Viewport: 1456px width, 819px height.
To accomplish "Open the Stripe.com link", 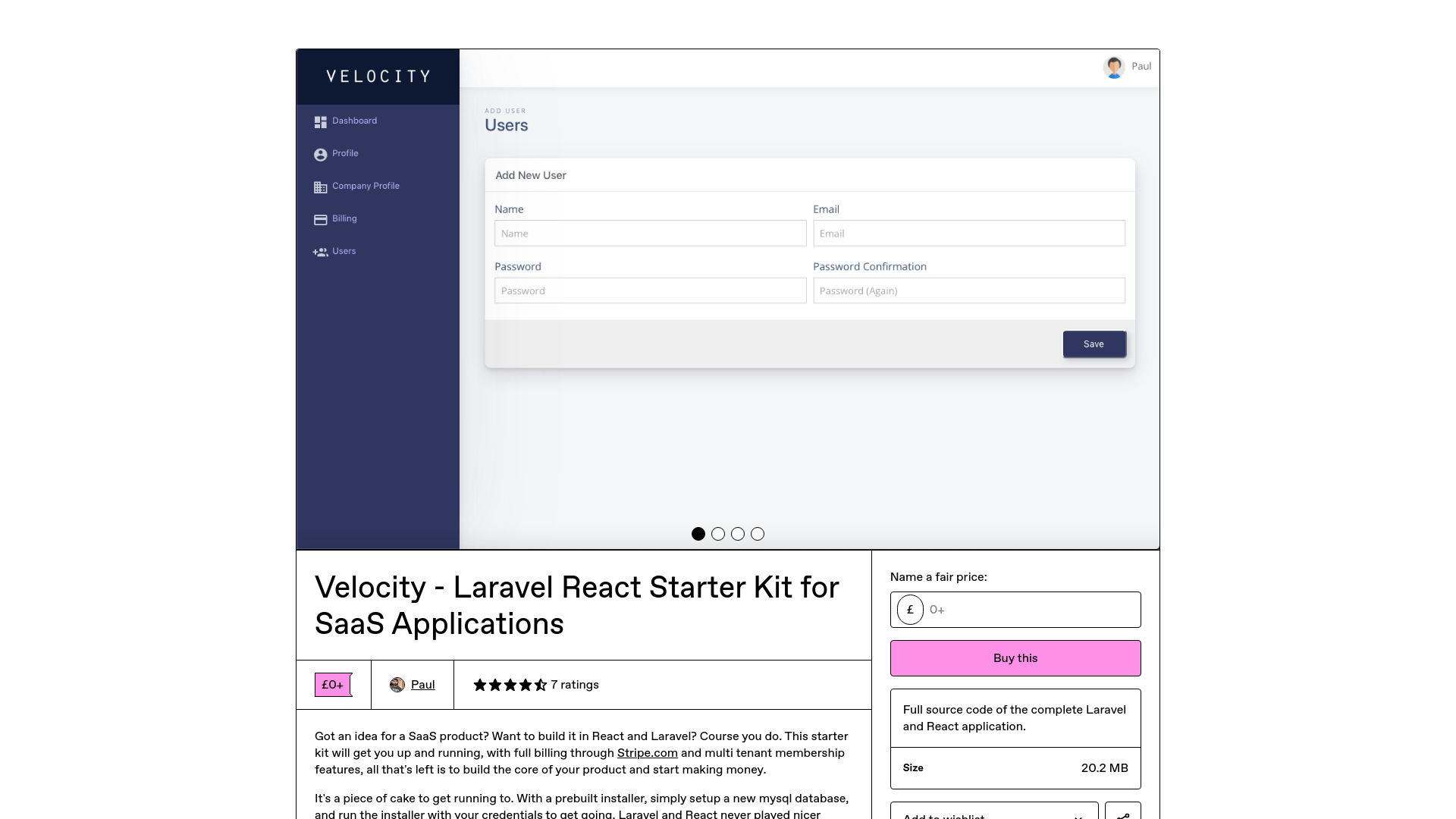I will [x=647, y=753].
